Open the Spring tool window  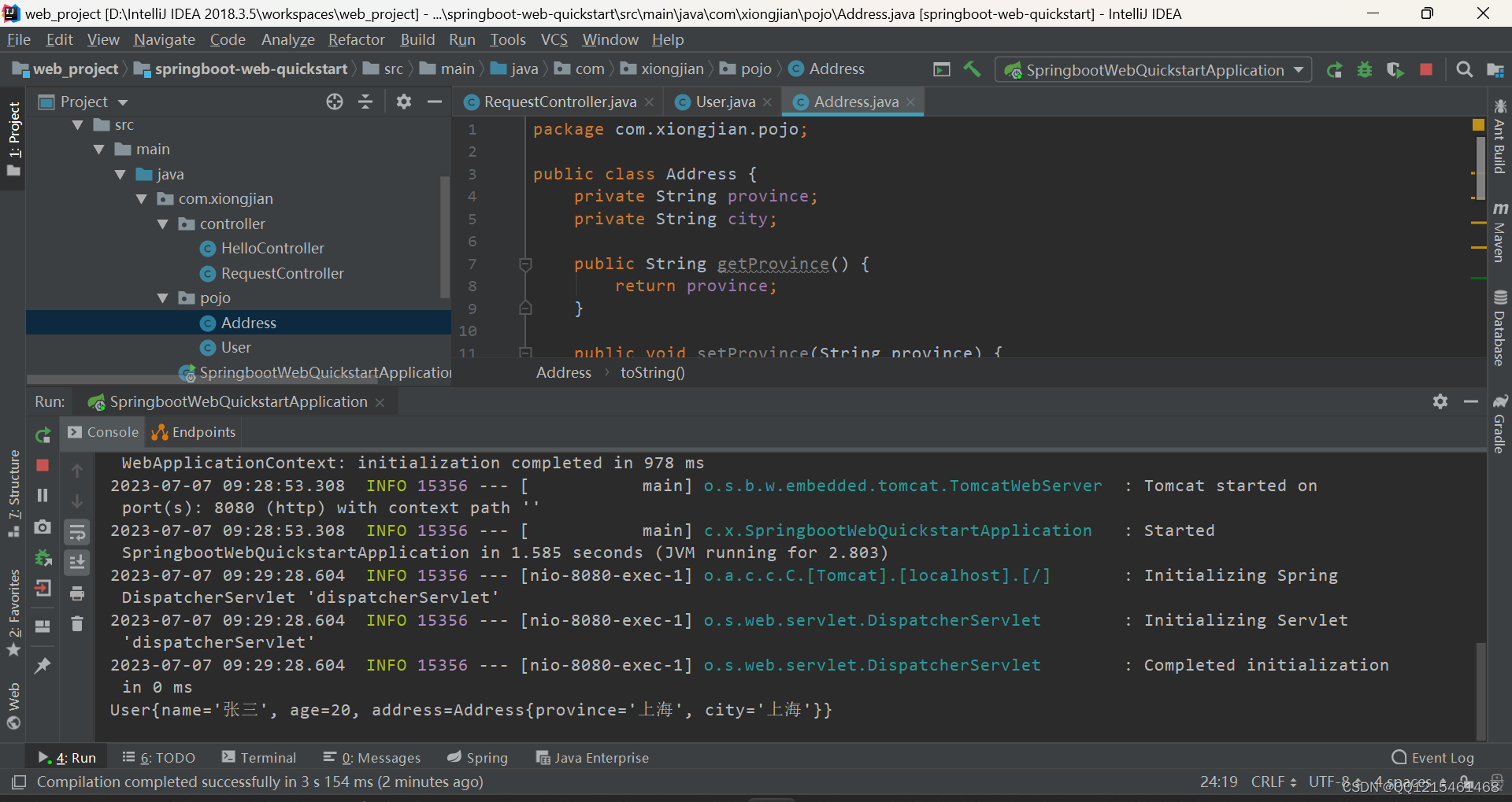coord(478,757)
